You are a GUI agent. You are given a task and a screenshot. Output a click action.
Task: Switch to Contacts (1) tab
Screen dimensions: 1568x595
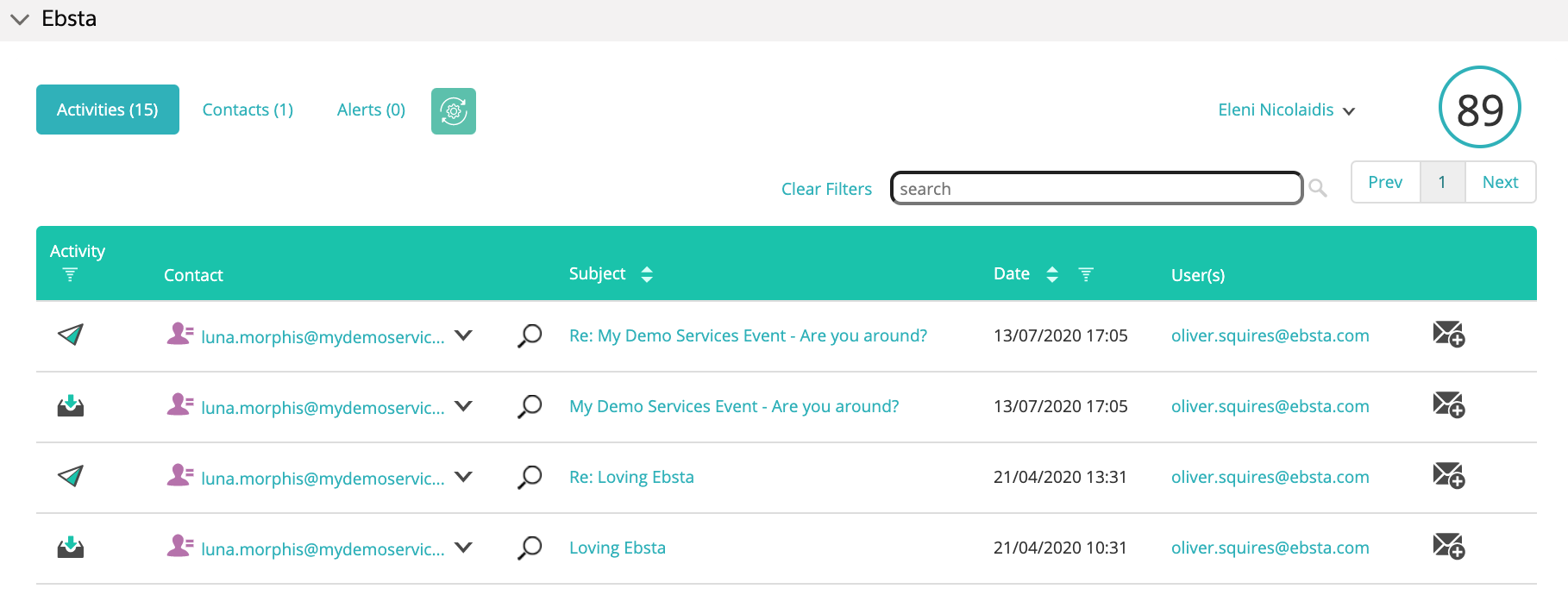click(248, 110)
